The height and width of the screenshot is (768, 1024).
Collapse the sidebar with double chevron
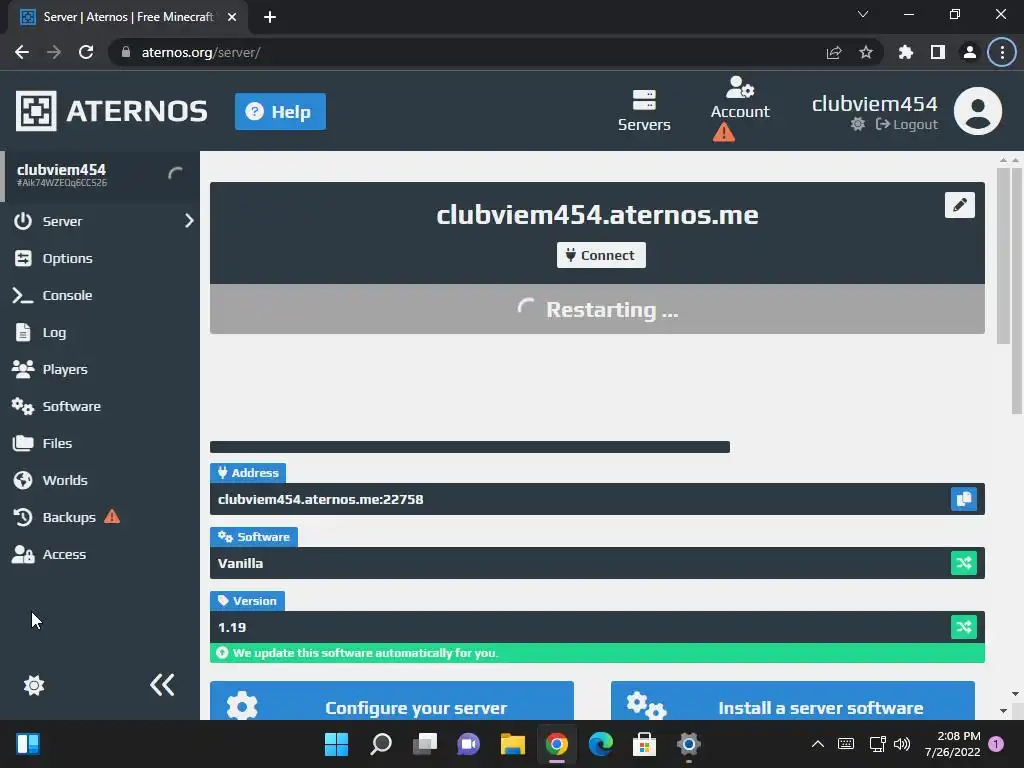(x=162, y=684)
